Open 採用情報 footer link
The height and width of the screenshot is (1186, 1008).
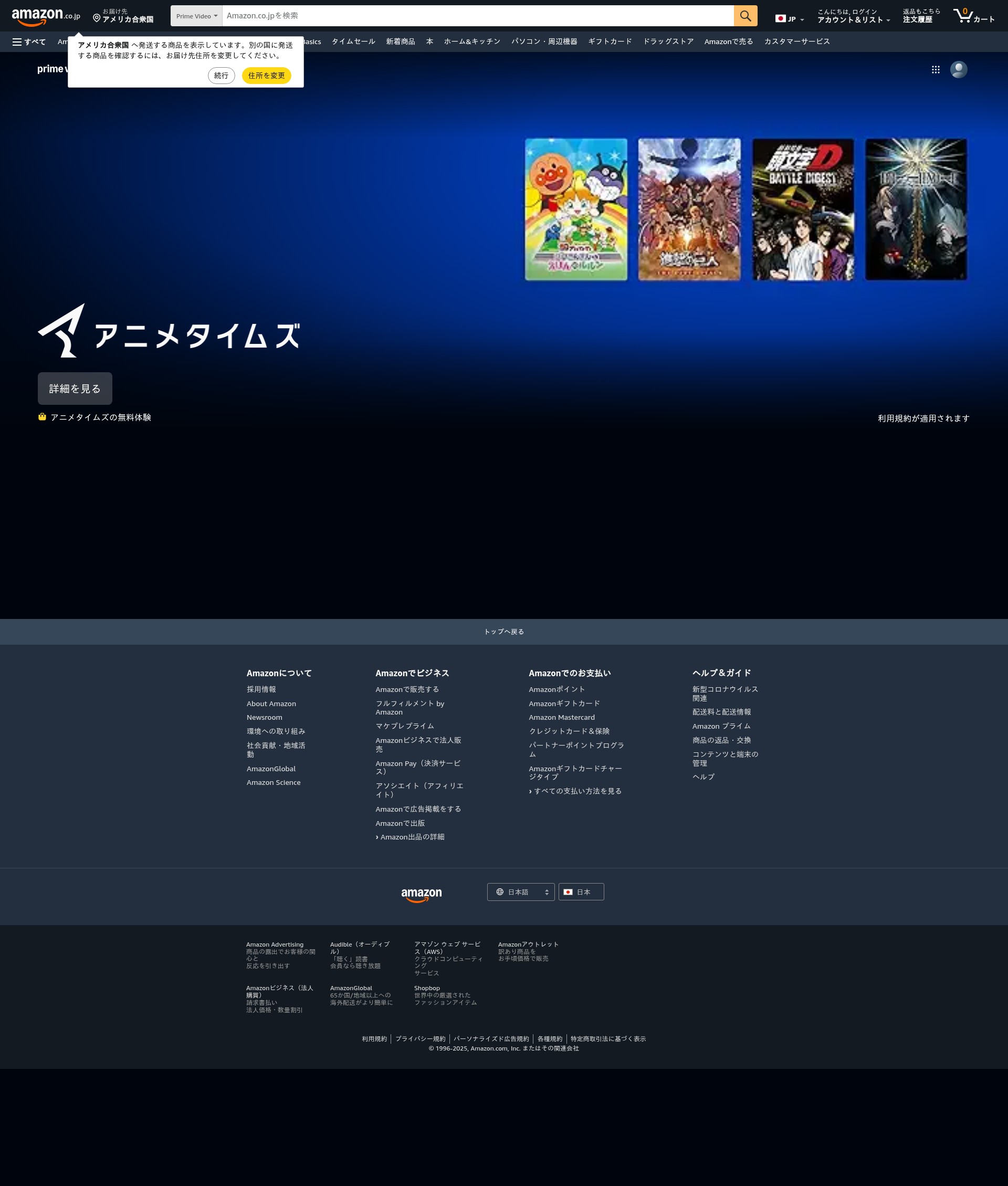[261, 689]
